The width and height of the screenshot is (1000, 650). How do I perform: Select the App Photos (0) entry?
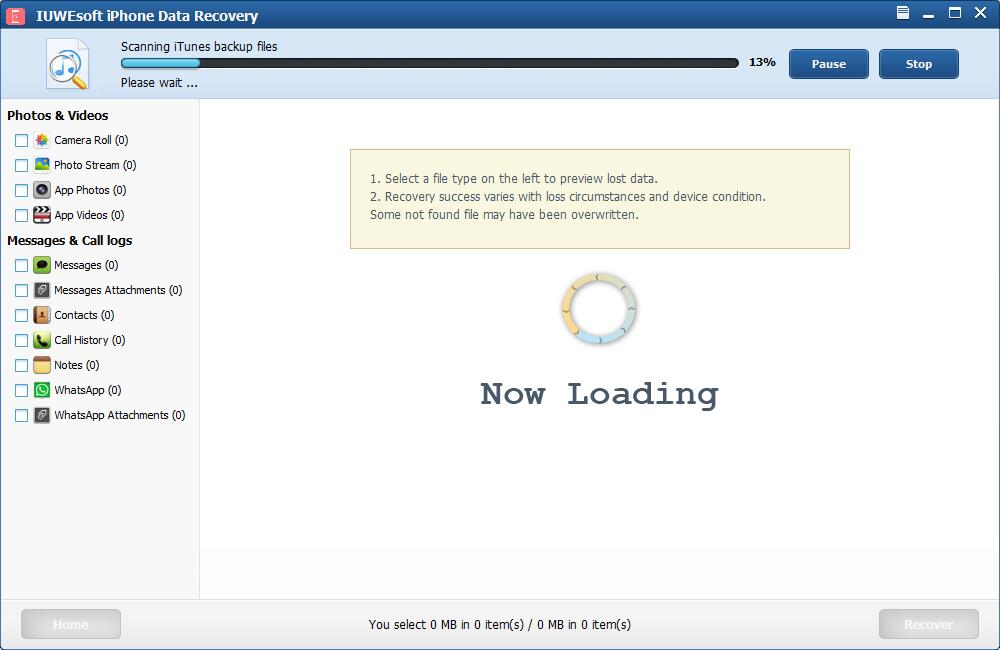tap(90, 190)
